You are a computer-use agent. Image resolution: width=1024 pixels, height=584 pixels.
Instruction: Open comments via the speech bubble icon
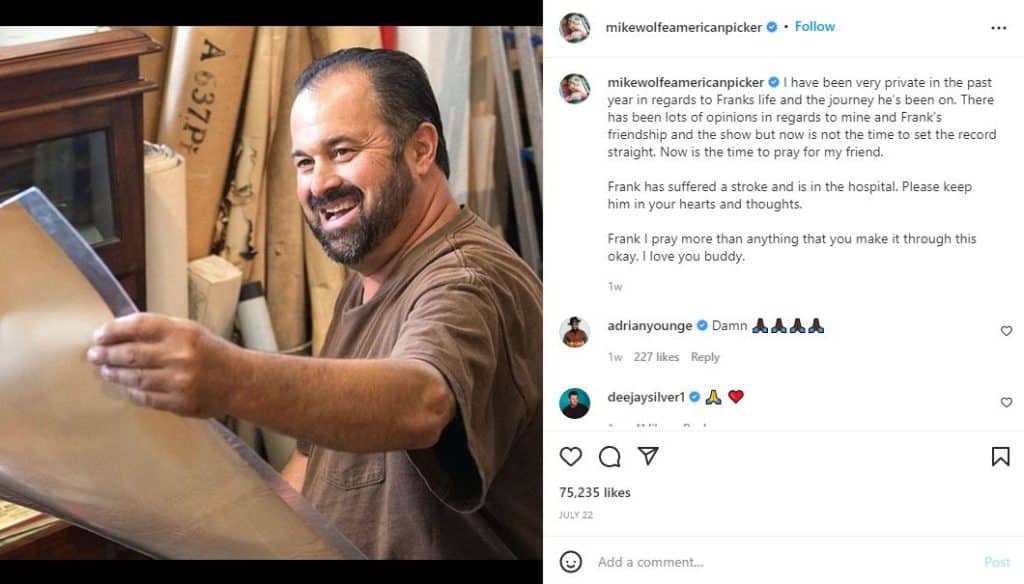[609, 456]
